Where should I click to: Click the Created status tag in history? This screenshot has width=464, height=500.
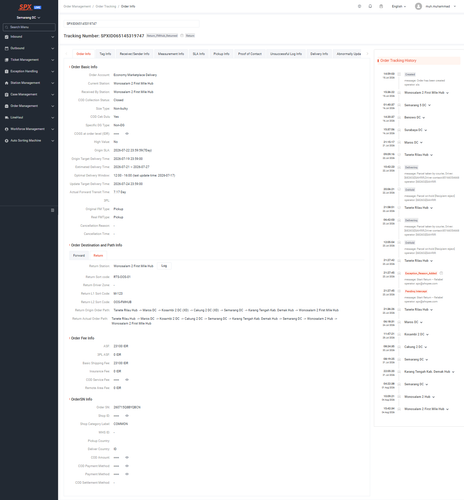coord(410,74)
